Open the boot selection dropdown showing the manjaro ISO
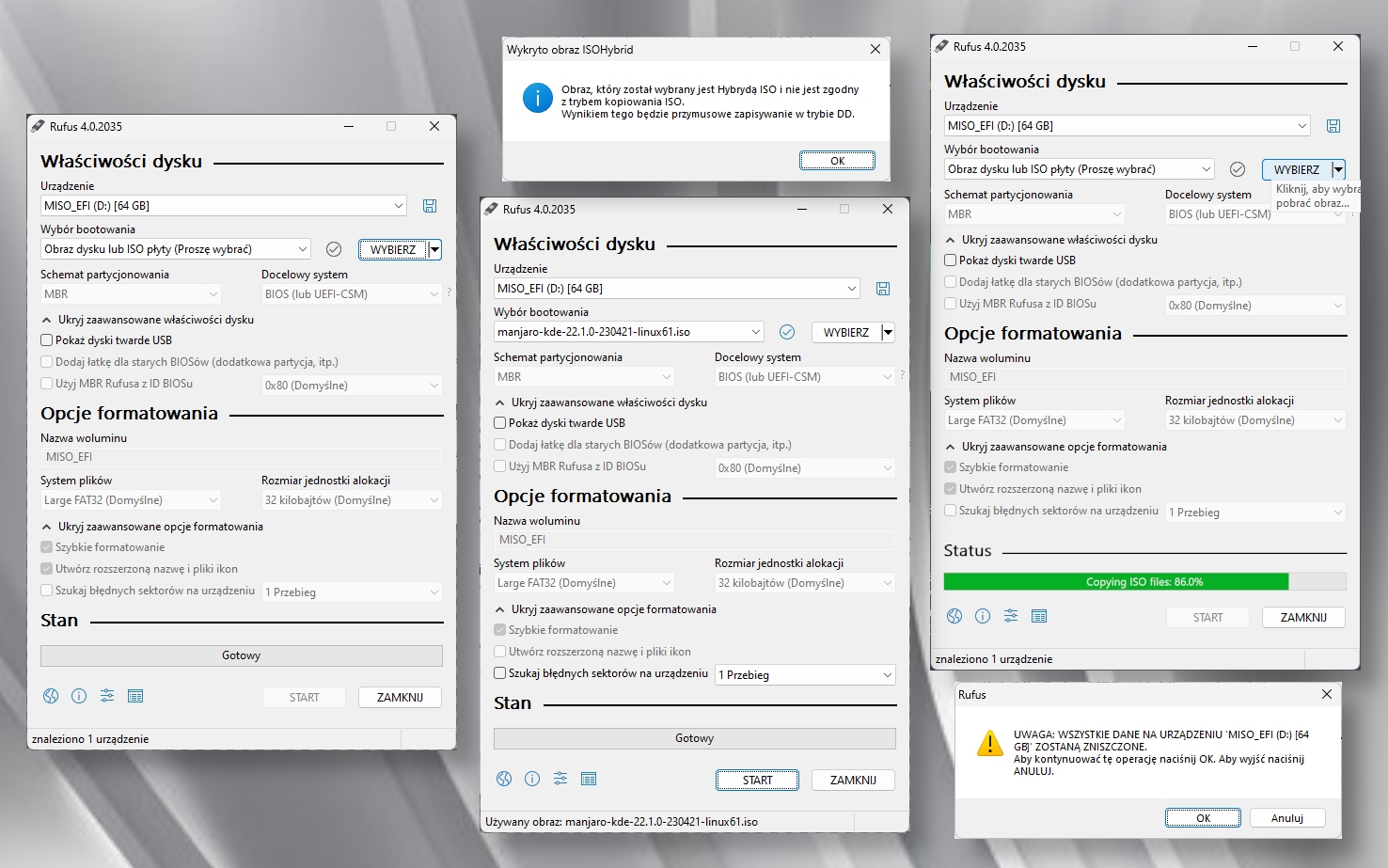1388x868 pixels. (x=629, y=332)
